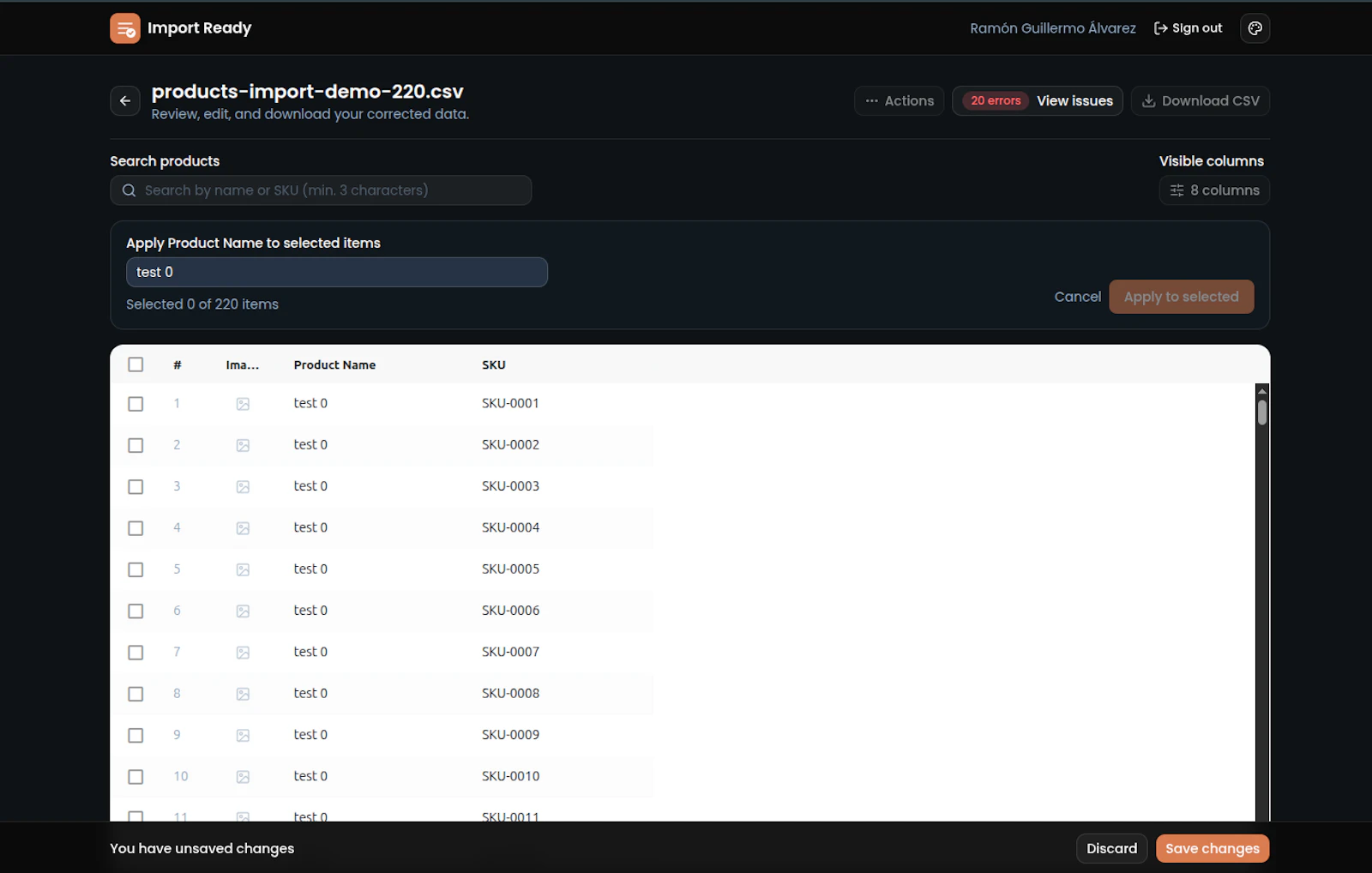Screen dimensions: 1372x873
Task: Toggle the select-all checkbox in table header
Action: point(135,364)
